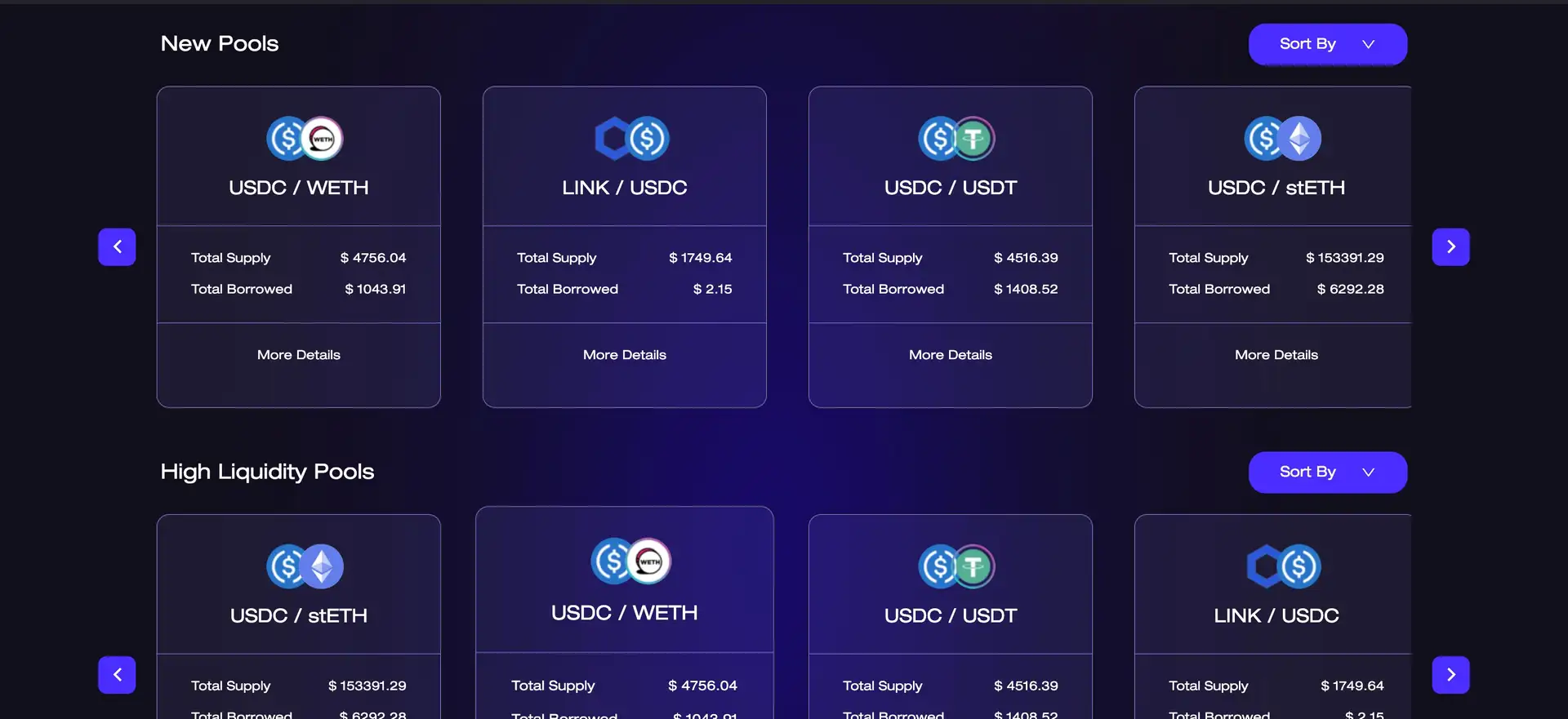Go to previous High Liquidity Pools cards

click(x=117, y=675)
